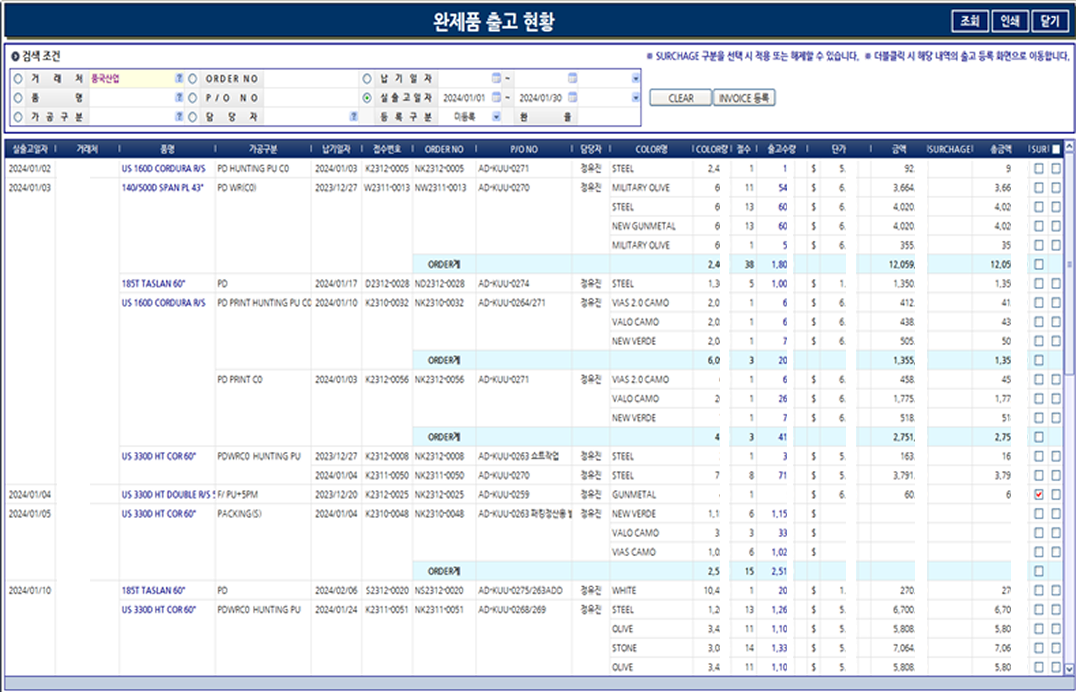Open calendar picker for 납기일자 start date

pyautogui.click(x=494, y=75)
